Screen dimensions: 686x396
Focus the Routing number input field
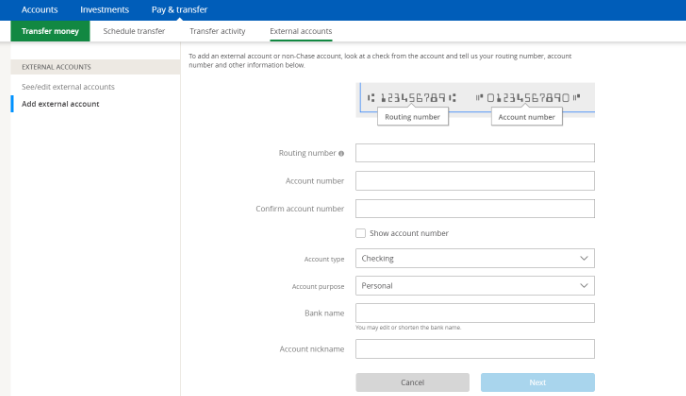click(x=475, y=153)
